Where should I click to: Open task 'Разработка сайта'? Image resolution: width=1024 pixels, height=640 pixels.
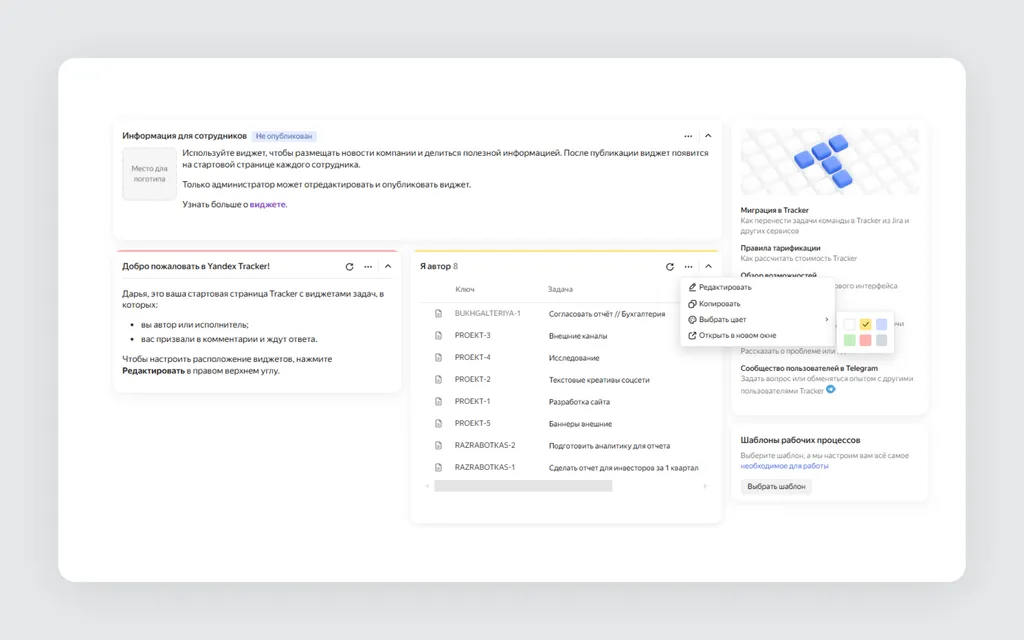579,402
